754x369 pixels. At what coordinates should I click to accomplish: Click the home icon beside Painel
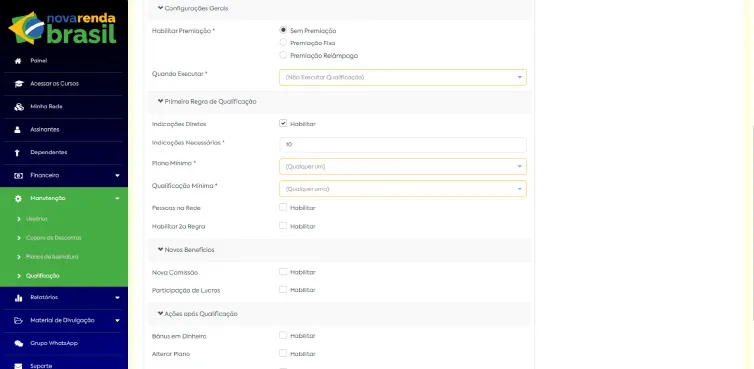click(18, 61)
